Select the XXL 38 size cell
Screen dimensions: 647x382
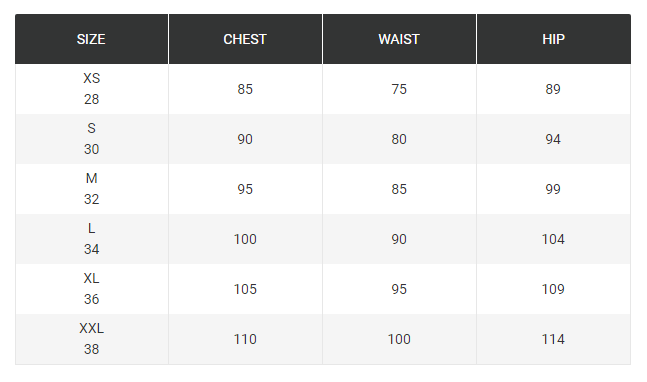pyautogui.click(x=91, y=339)
